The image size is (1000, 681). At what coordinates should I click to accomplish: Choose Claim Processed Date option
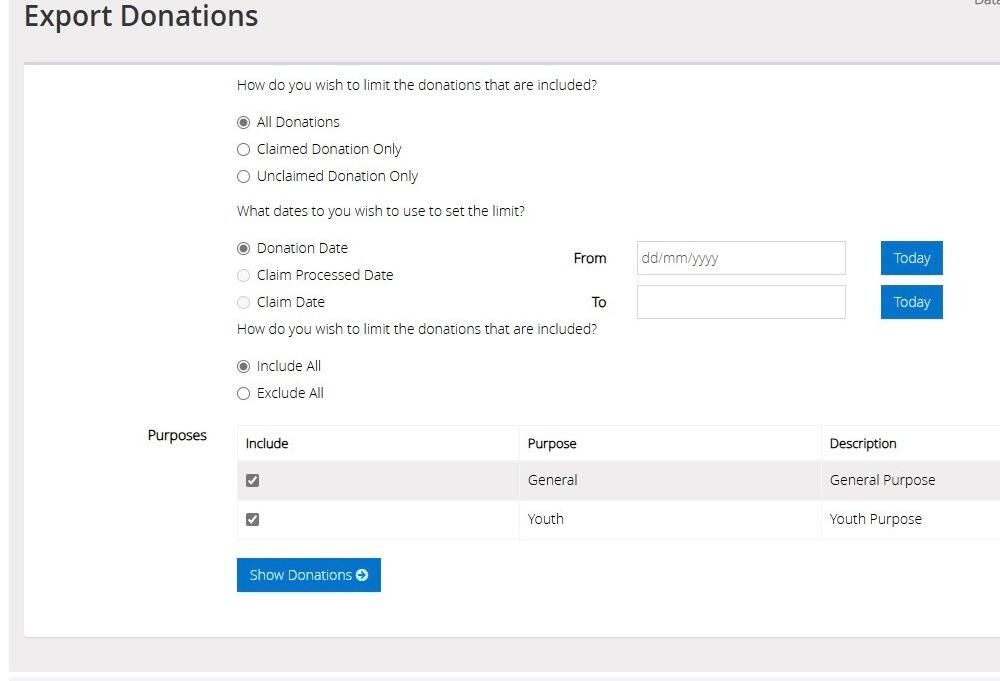243,275
